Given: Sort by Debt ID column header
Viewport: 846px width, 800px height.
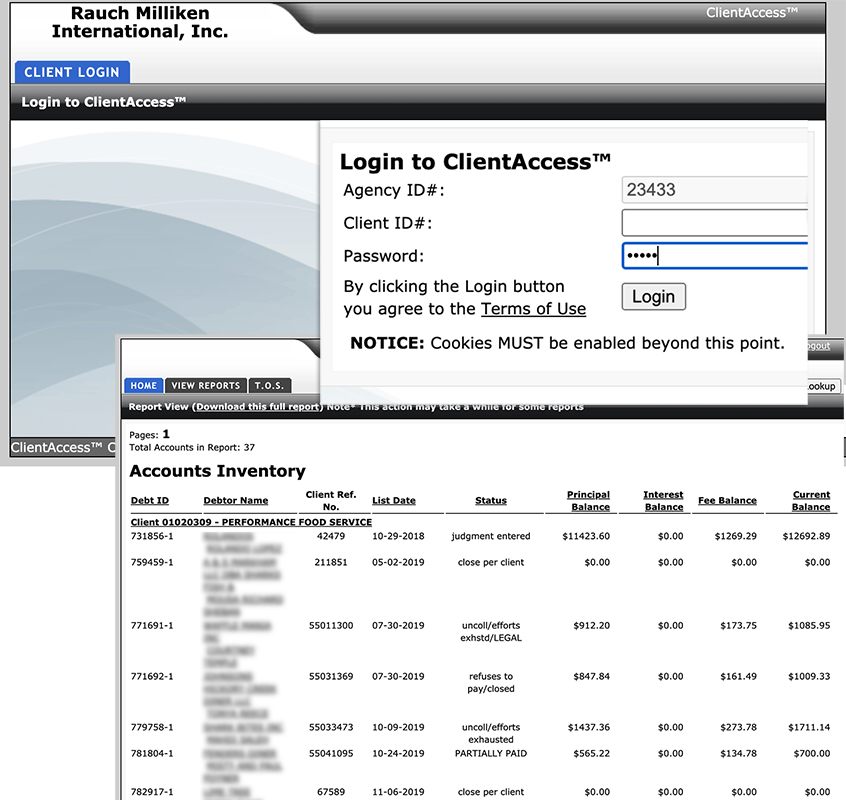Looking at the screenshot, I should pos(150,501).
